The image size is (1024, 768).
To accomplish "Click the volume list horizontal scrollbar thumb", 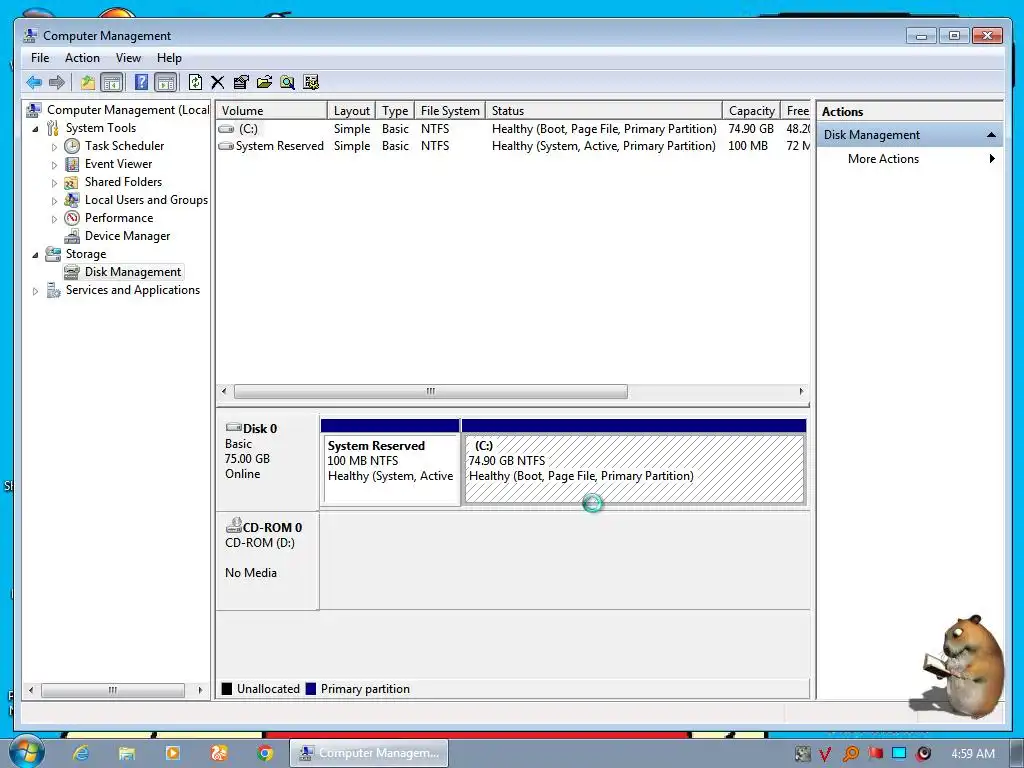I will click(x=430, y=392).
